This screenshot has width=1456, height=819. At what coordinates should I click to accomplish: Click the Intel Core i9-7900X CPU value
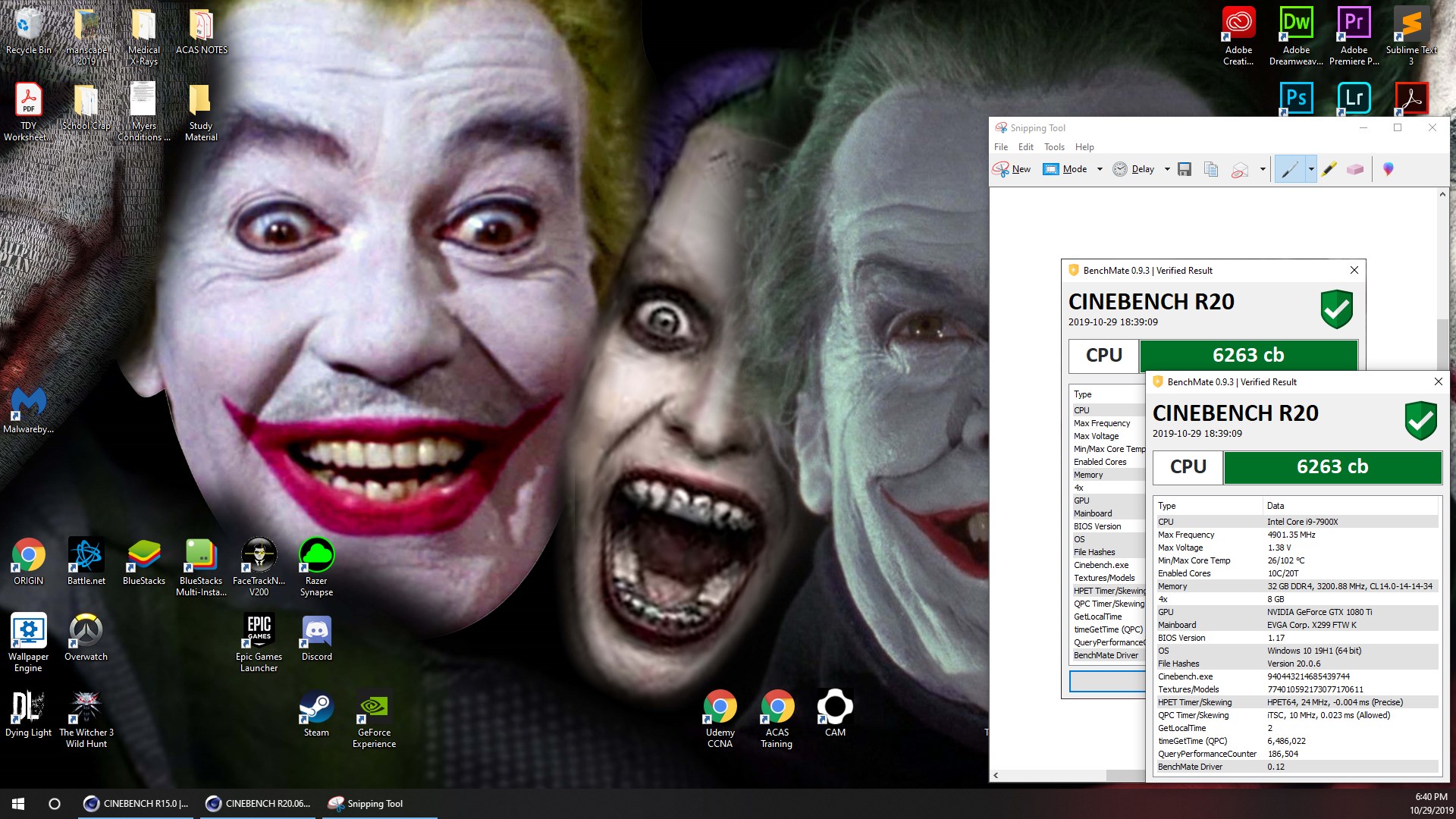pos(1302,522)
